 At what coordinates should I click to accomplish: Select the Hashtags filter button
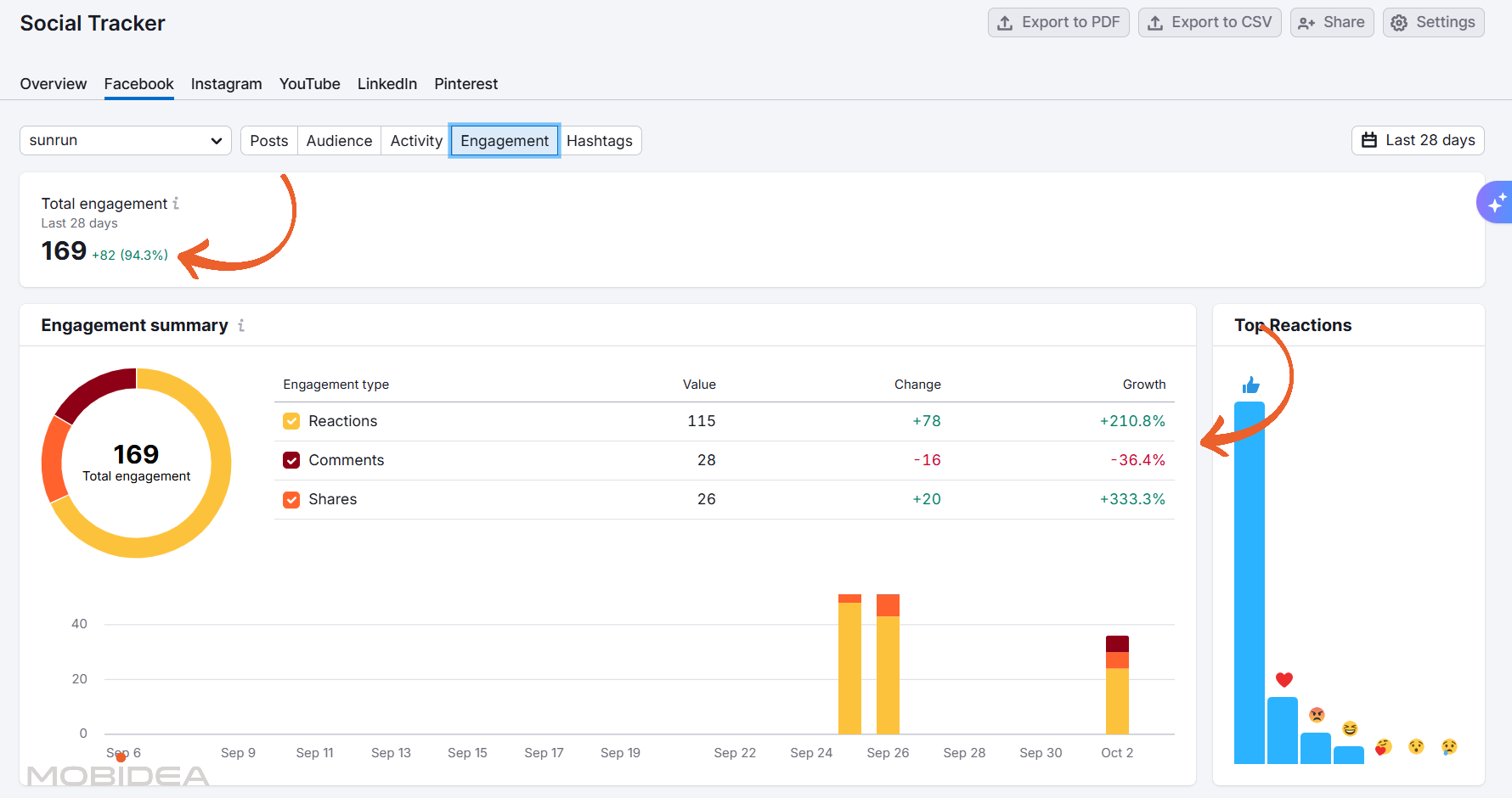pyautogui.click(x=600, y=140)
